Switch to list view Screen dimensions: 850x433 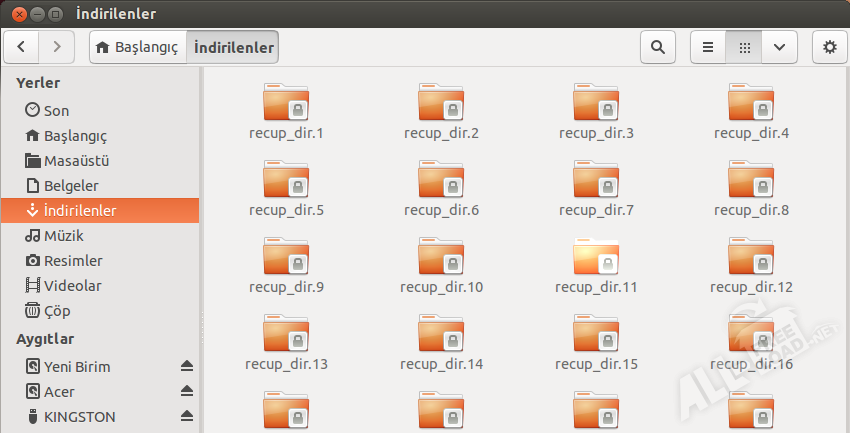point(708,47)
